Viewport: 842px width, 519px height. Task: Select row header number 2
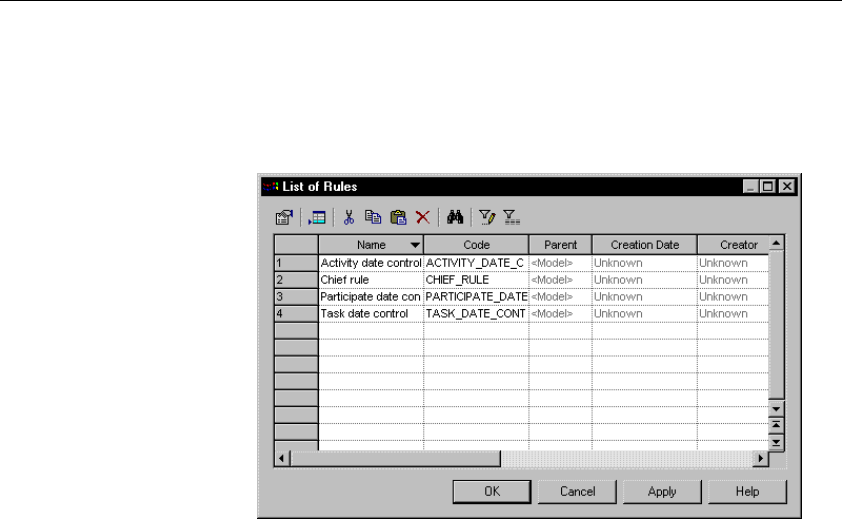(x=296, y=280)
